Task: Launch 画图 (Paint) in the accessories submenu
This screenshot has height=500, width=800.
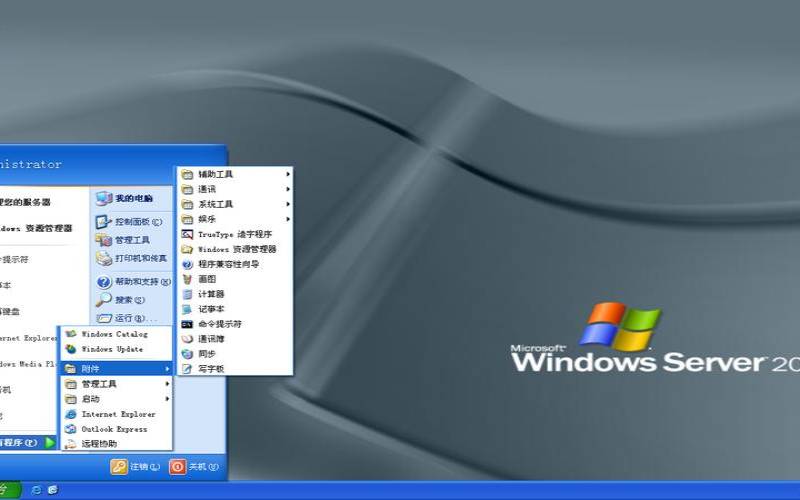Action: coord(235,279)
